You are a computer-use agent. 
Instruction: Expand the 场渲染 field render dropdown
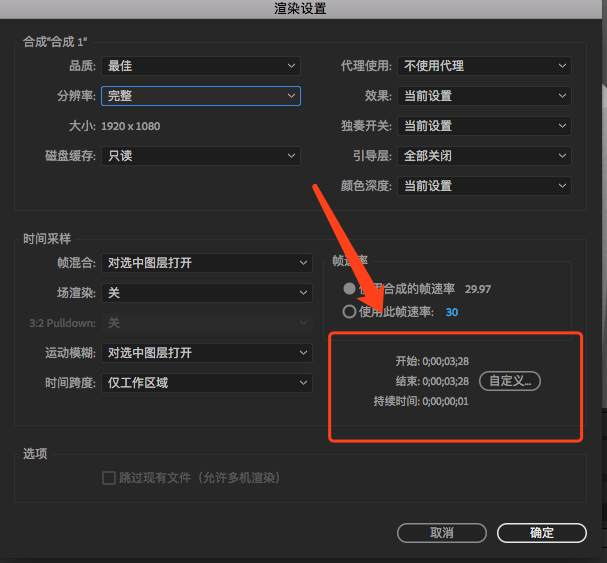pos(207,293)
